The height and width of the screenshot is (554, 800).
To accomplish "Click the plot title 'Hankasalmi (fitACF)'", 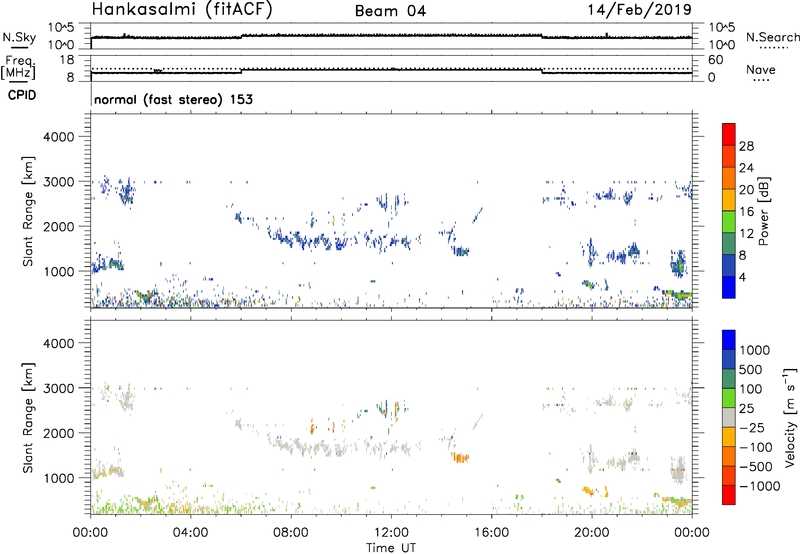I will pyautogui.click(x=182, y=10).
